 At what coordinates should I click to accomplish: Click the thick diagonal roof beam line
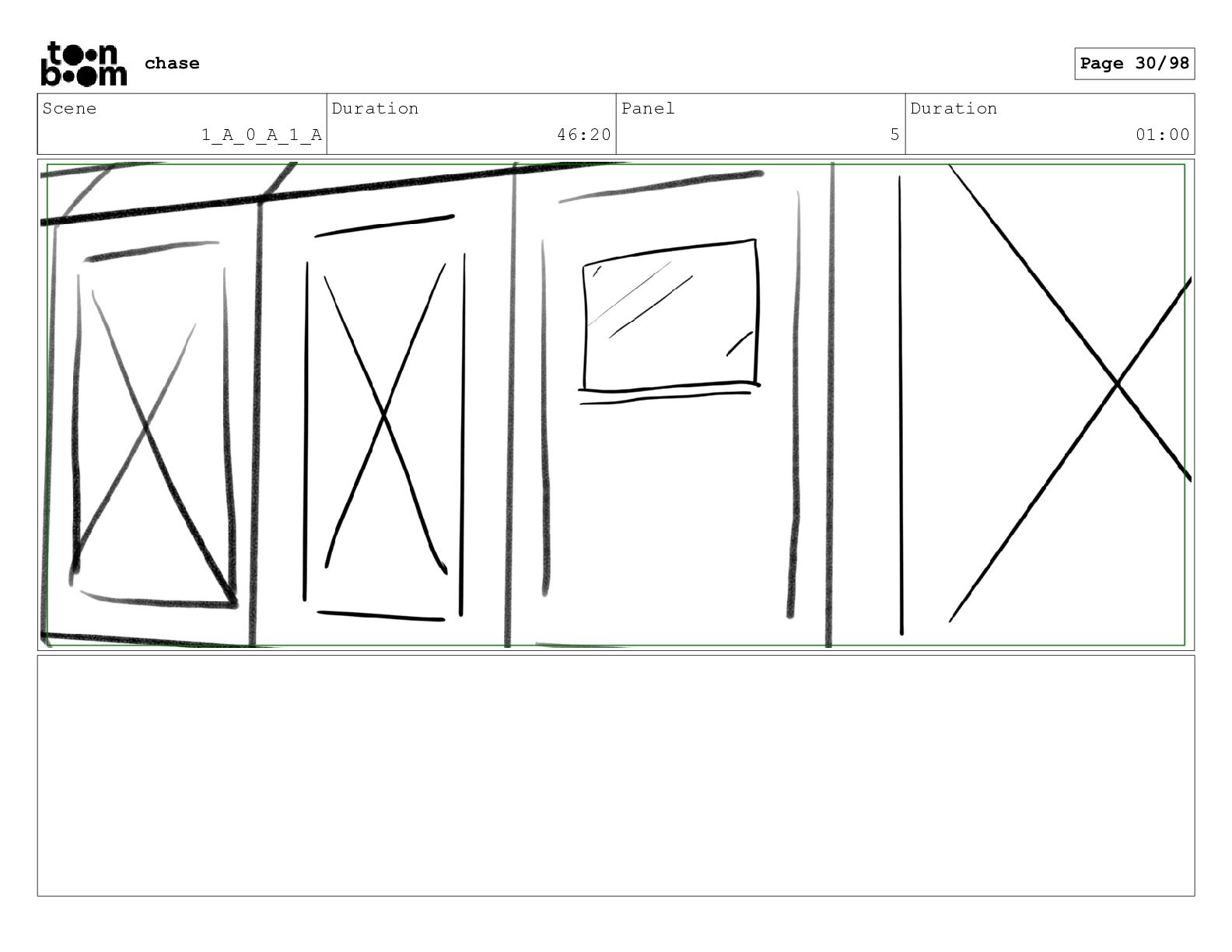tap(334, 194)
